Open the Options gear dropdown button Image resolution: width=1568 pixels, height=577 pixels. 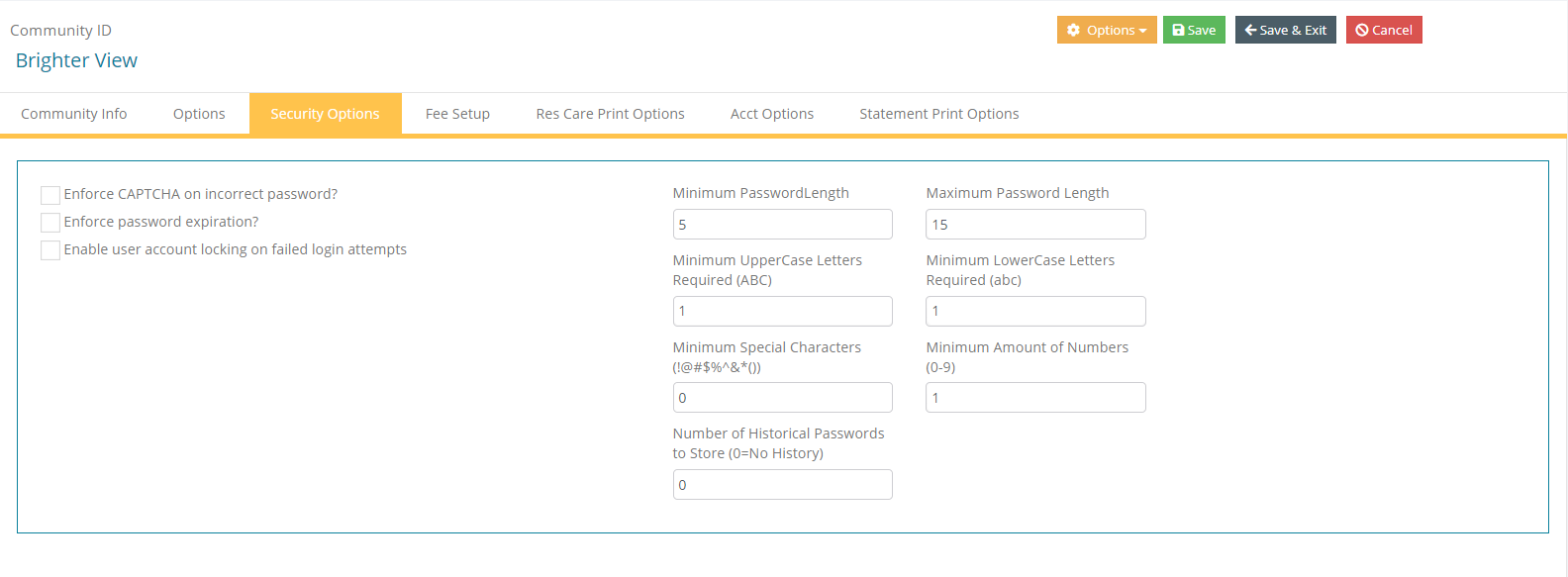tap(1107, 30)
